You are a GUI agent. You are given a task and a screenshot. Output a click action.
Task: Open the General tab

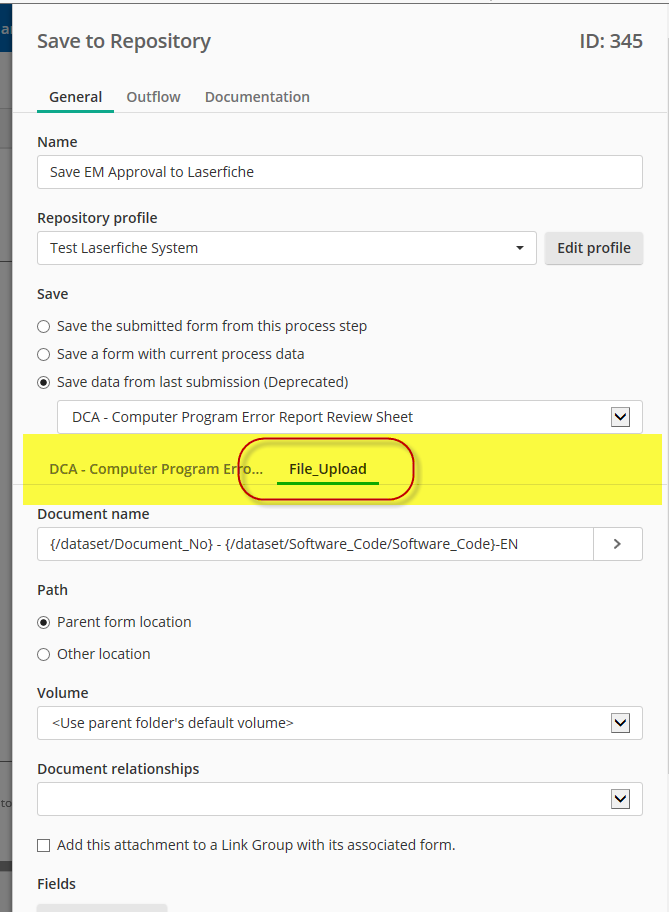[x=76, y=97]
